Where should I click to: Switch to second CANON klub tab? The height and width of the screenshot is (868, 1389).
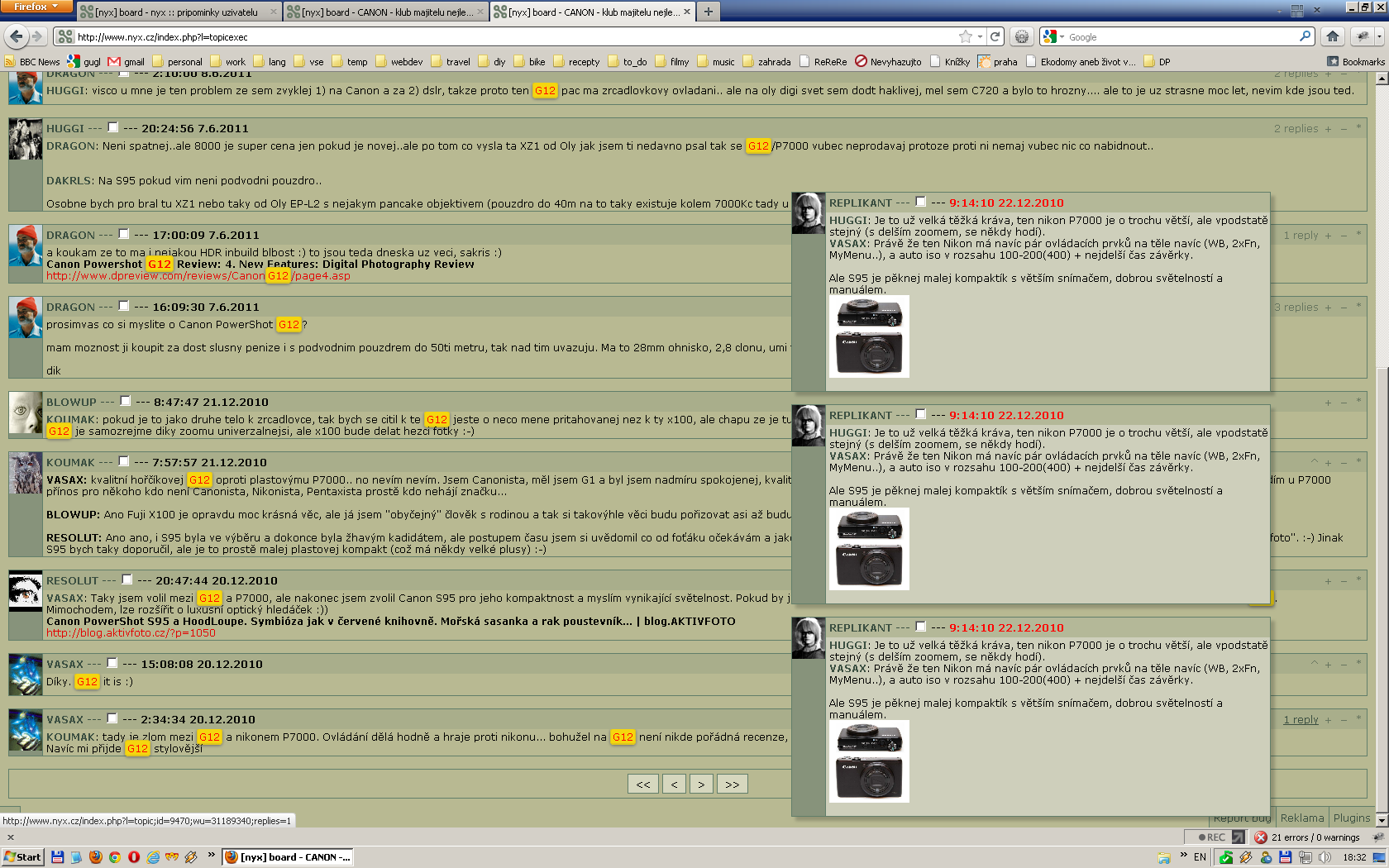click(385, 12)
